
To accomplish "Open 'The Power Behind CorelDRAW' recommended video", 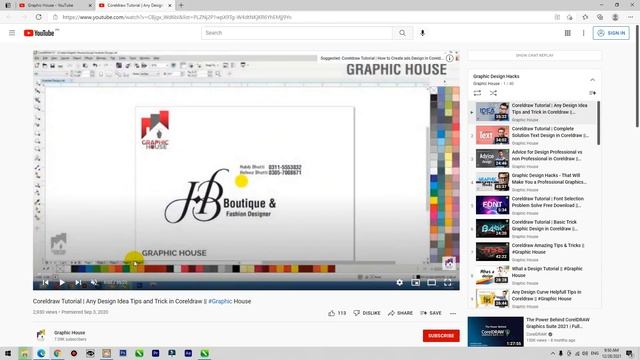I will click(534, 331).
